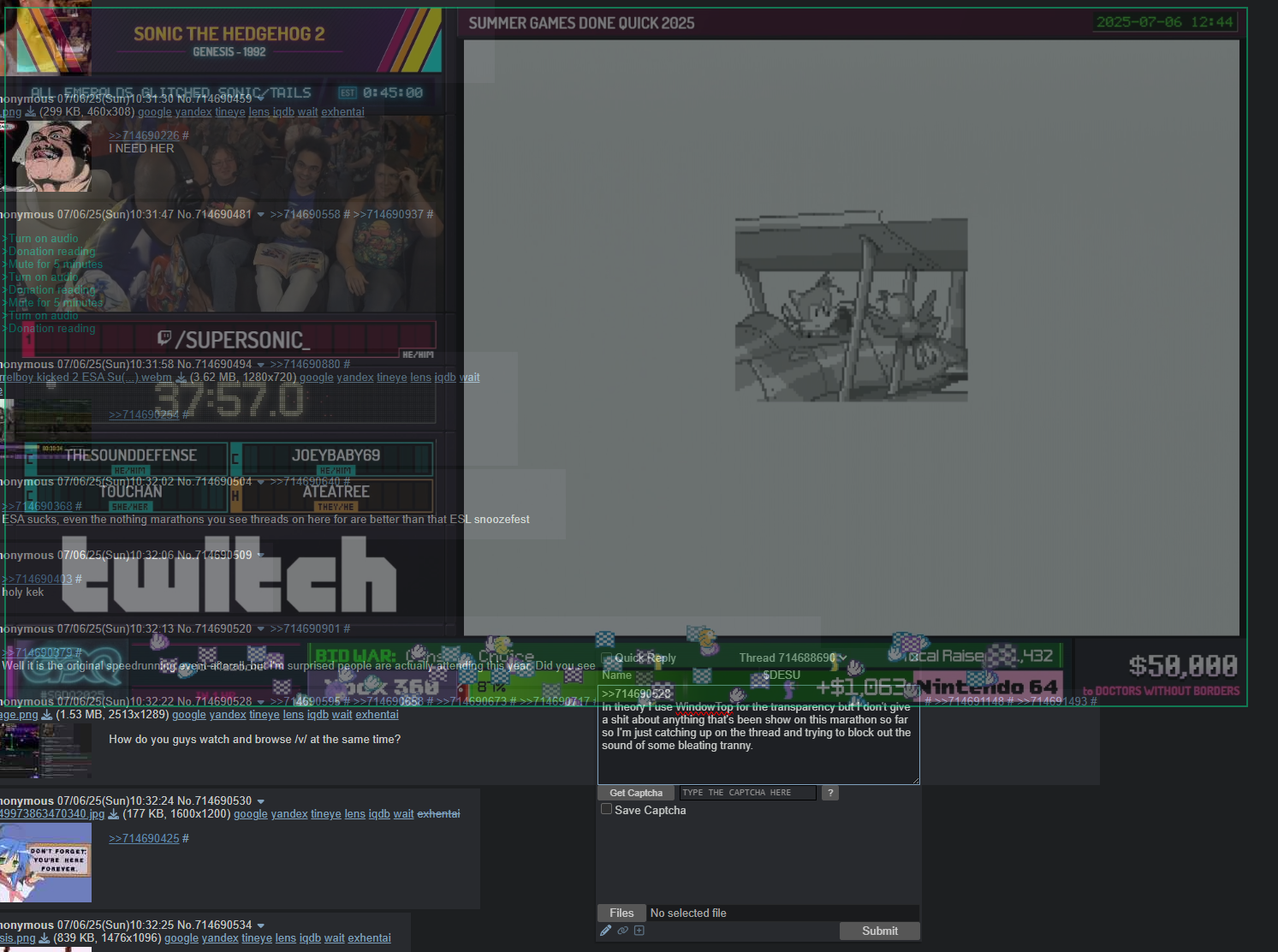The width and height of the screenshot is (1278, 952).
Task: Toggle the Quick Reply header checkbox
Action: coord(607,657)
